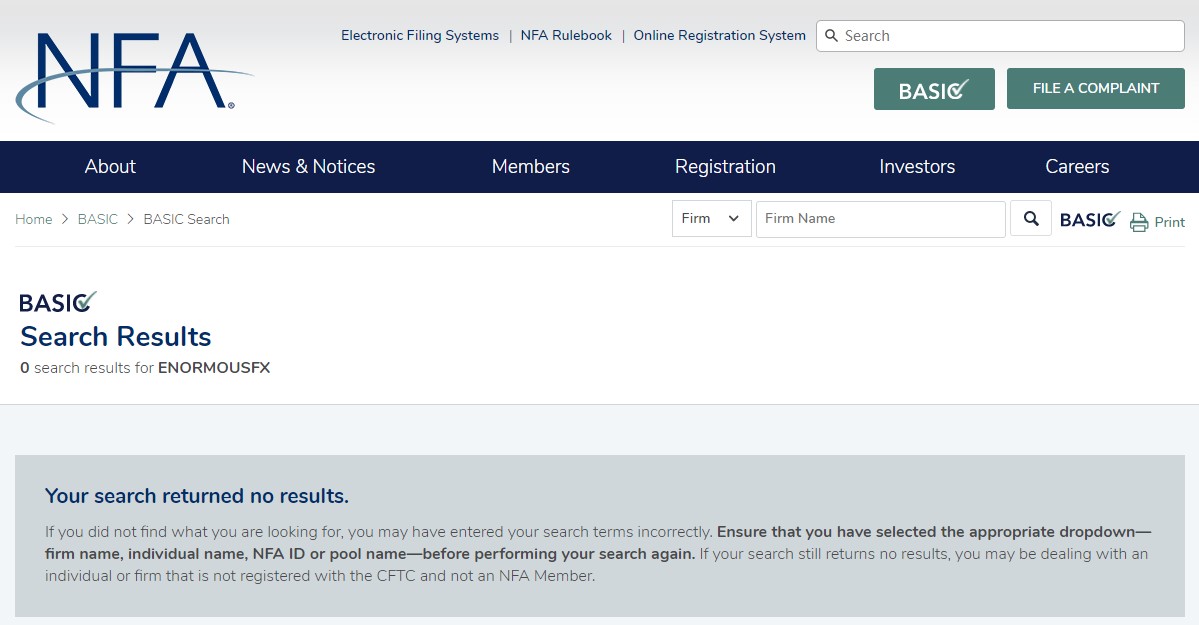Click the firm search magnifier button
The image size is (1199, 625).
point(1031,219)
